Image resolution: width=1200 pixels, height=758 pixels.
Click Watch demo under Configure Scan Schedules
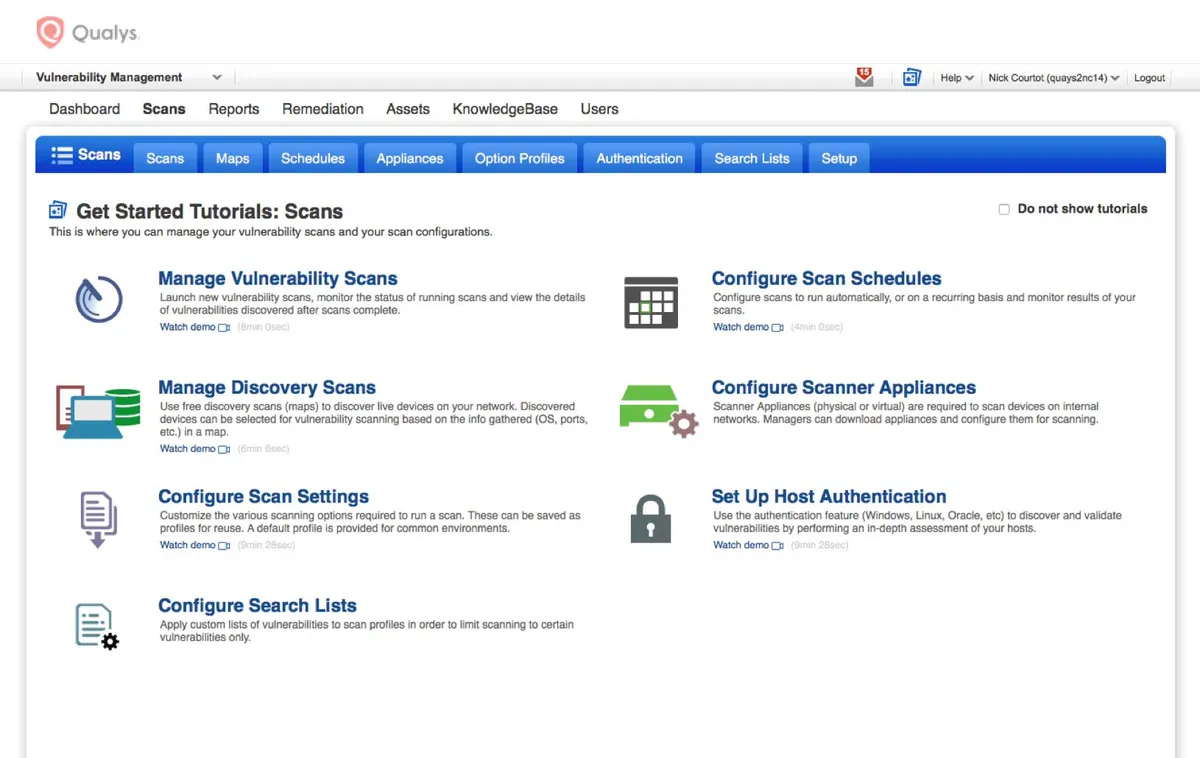741,328
